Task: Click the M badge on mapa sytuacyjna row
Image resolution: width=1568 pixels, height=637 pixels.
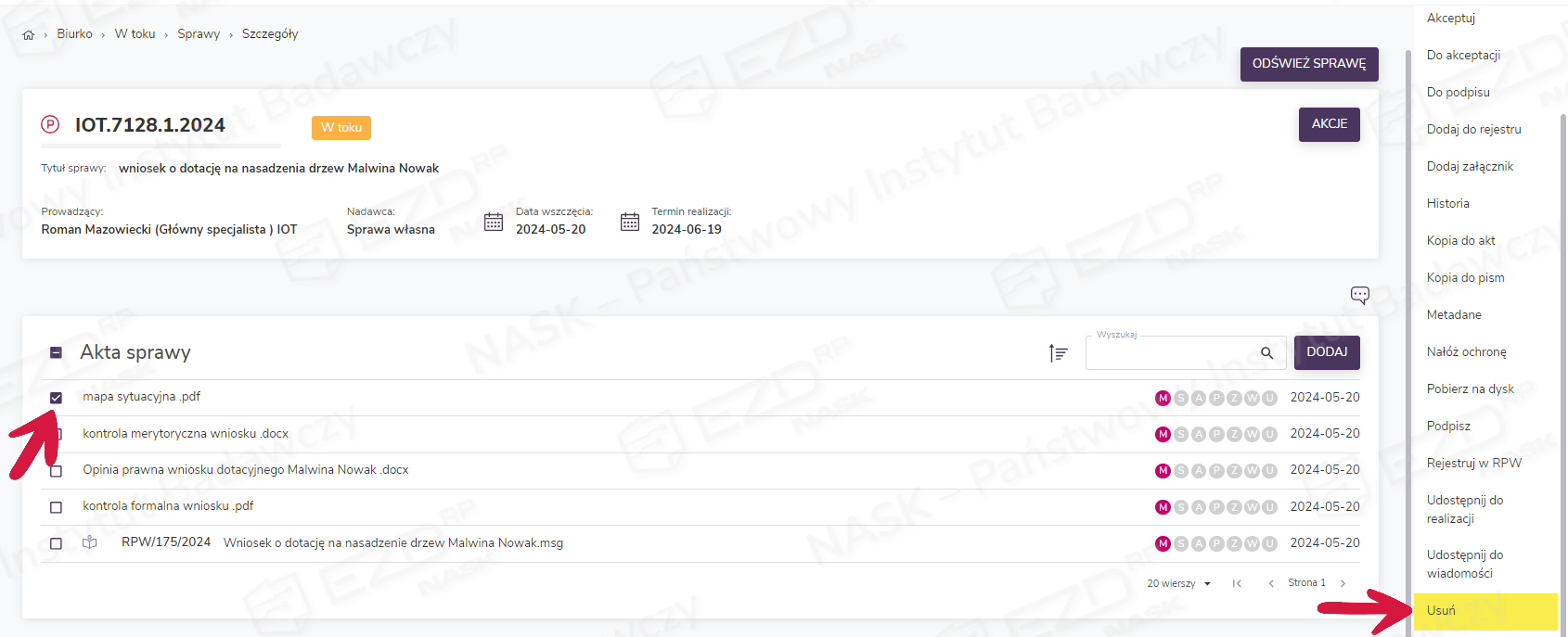Action: tap(1163, 398)
